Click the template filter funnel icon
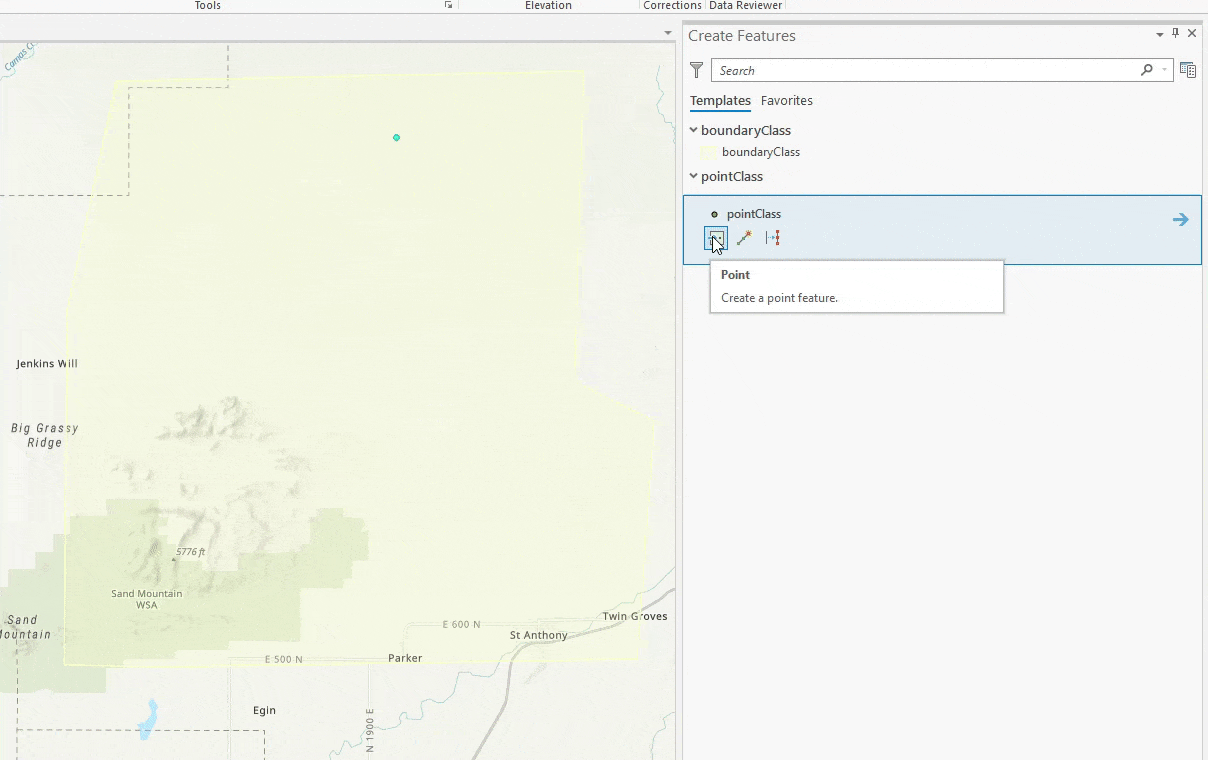1208x760 pixels. pos(697,70)
